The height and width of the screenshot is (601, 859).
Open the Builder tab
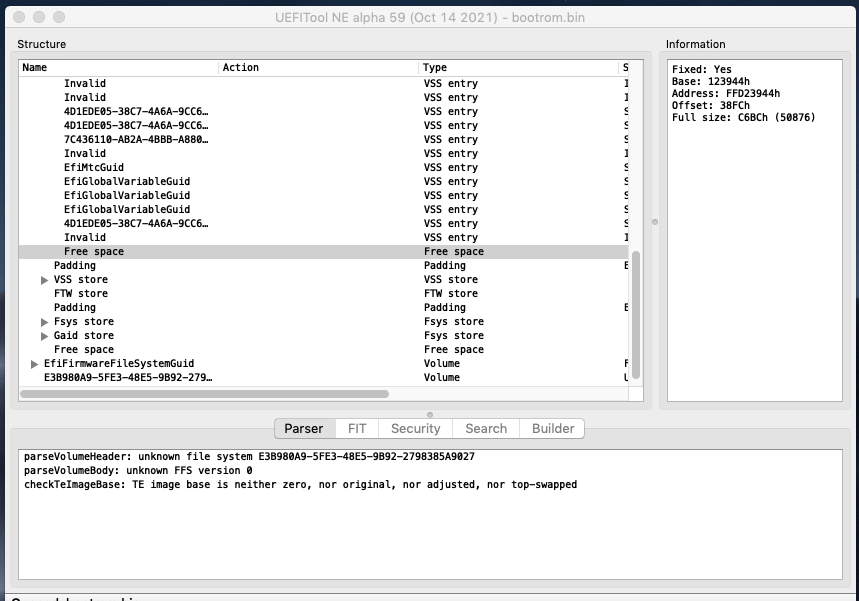point(553,428)
